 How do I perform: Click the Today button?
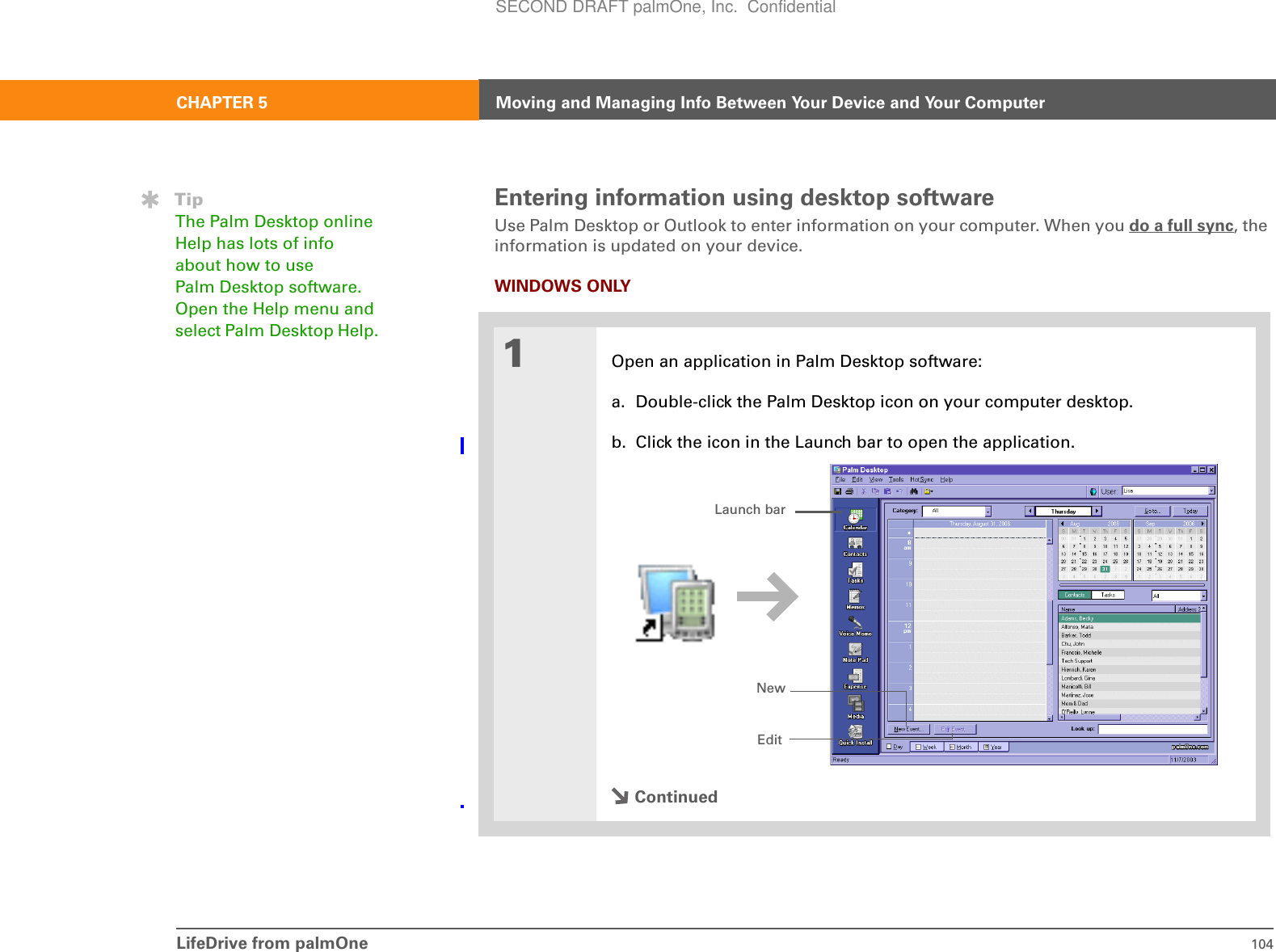point(1190,511)
